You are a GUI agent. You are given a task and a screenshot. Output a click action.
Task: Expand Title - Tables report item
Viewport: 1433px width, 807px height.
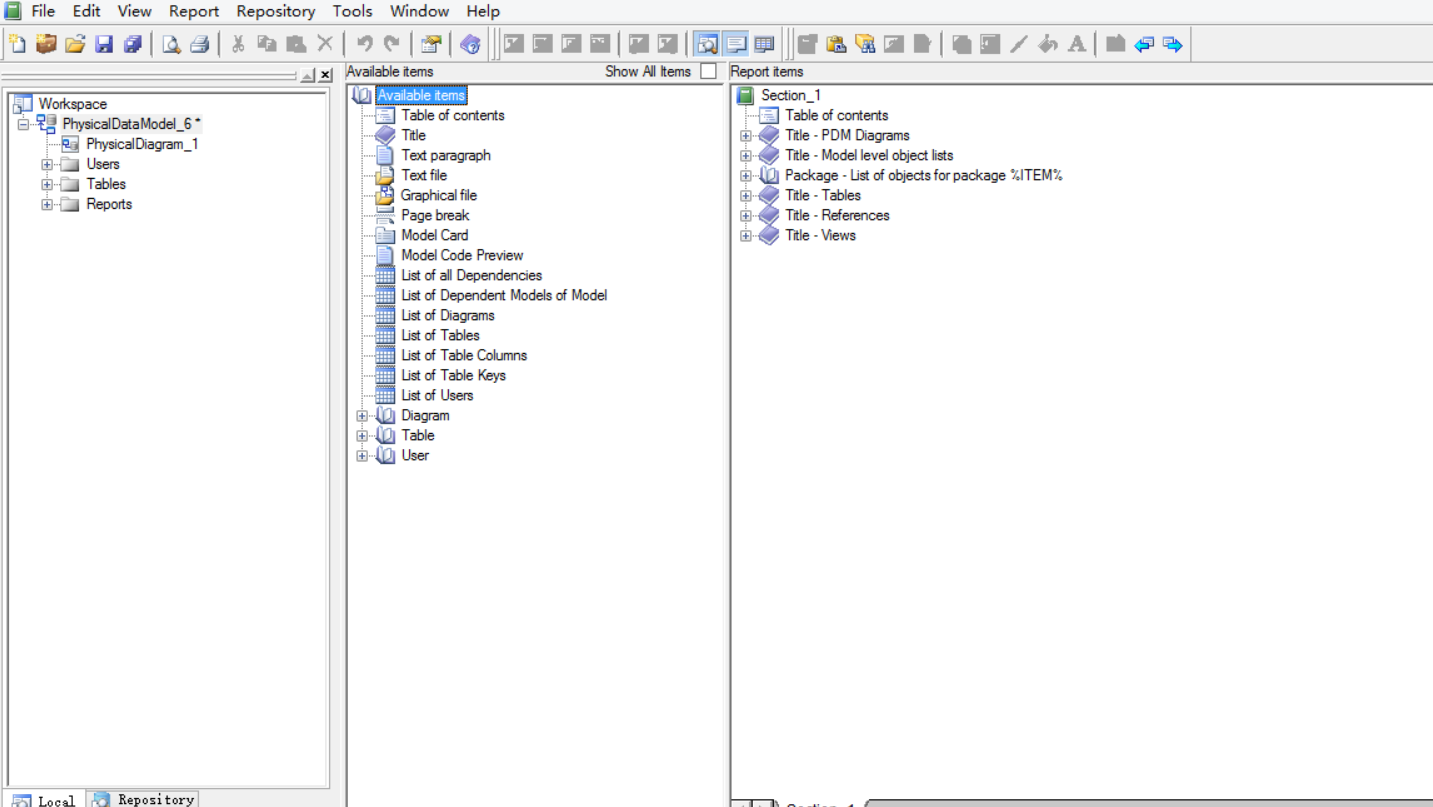746,195
